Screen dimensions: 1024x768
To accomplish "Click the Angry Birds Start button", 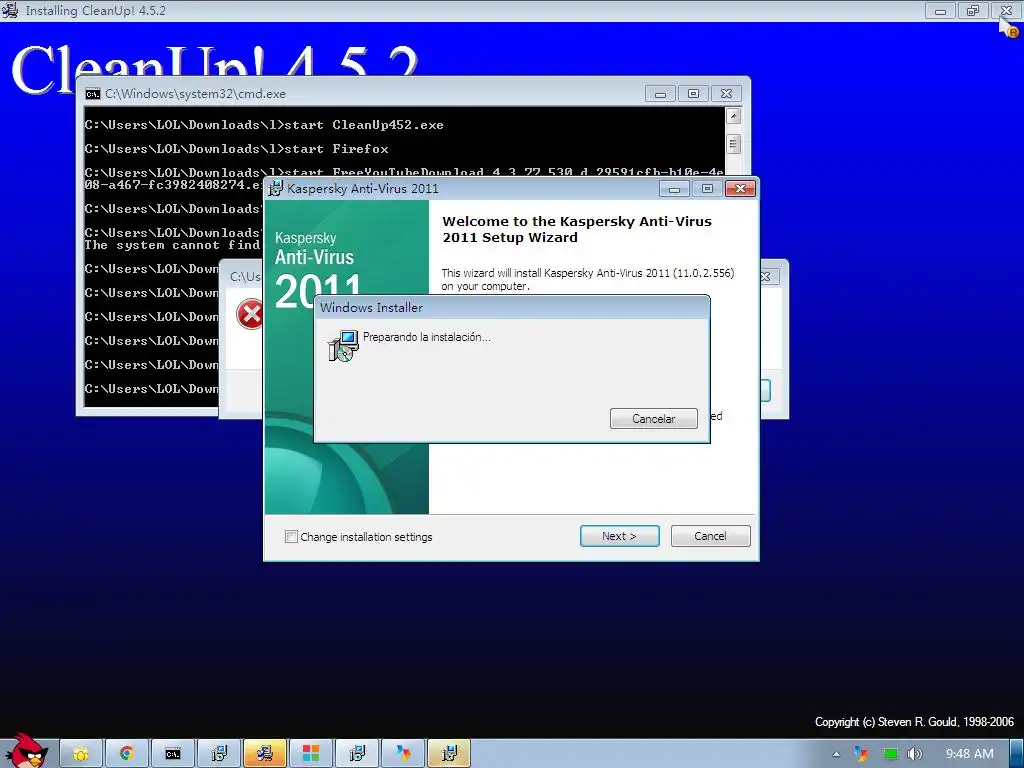I will coord(26,751).
